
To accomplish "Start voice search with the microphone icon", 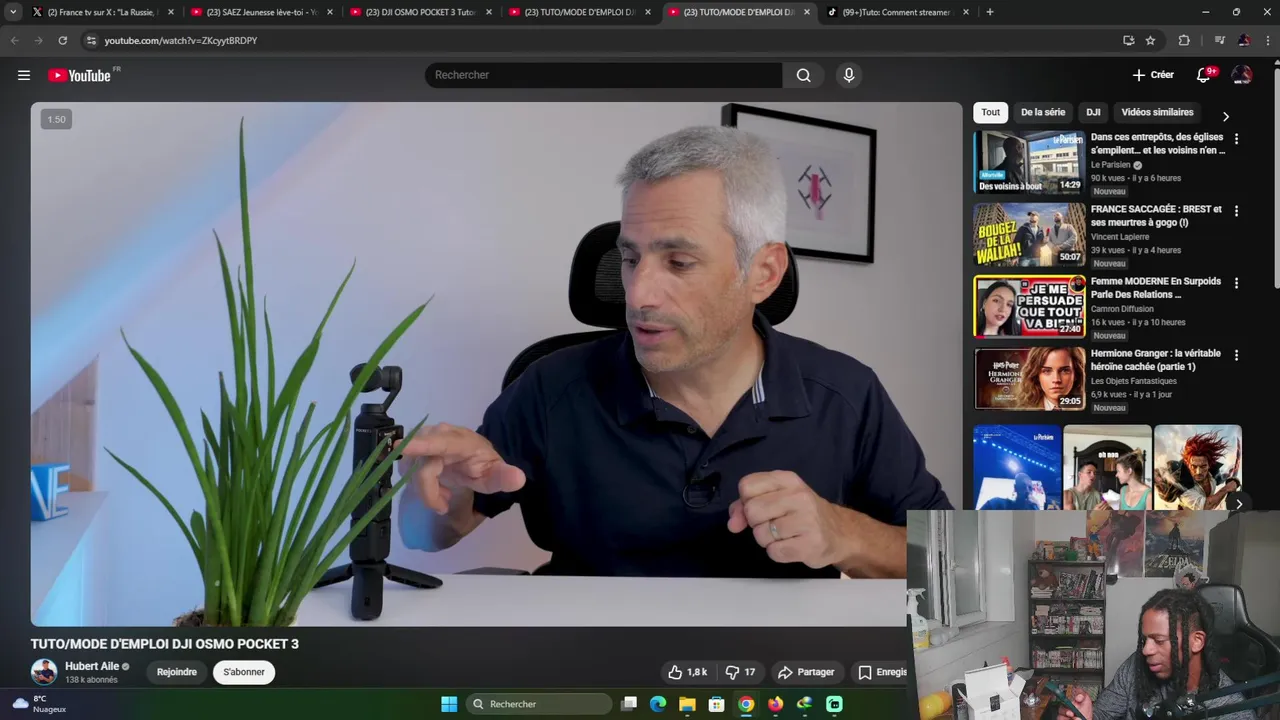I will (x=849, y=75).
